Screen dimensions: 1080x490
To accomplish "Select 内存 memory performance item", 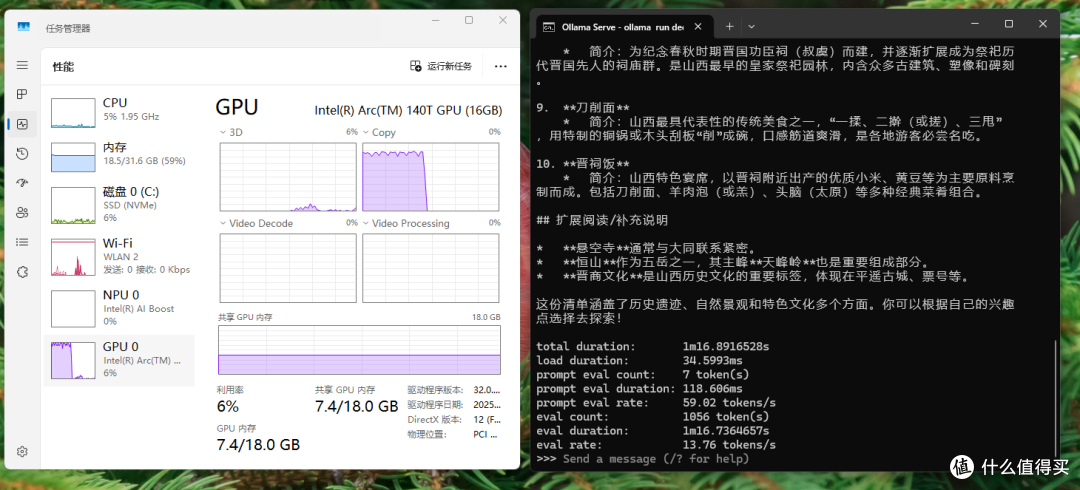I will pyautogui.click(x=119, y=156).
